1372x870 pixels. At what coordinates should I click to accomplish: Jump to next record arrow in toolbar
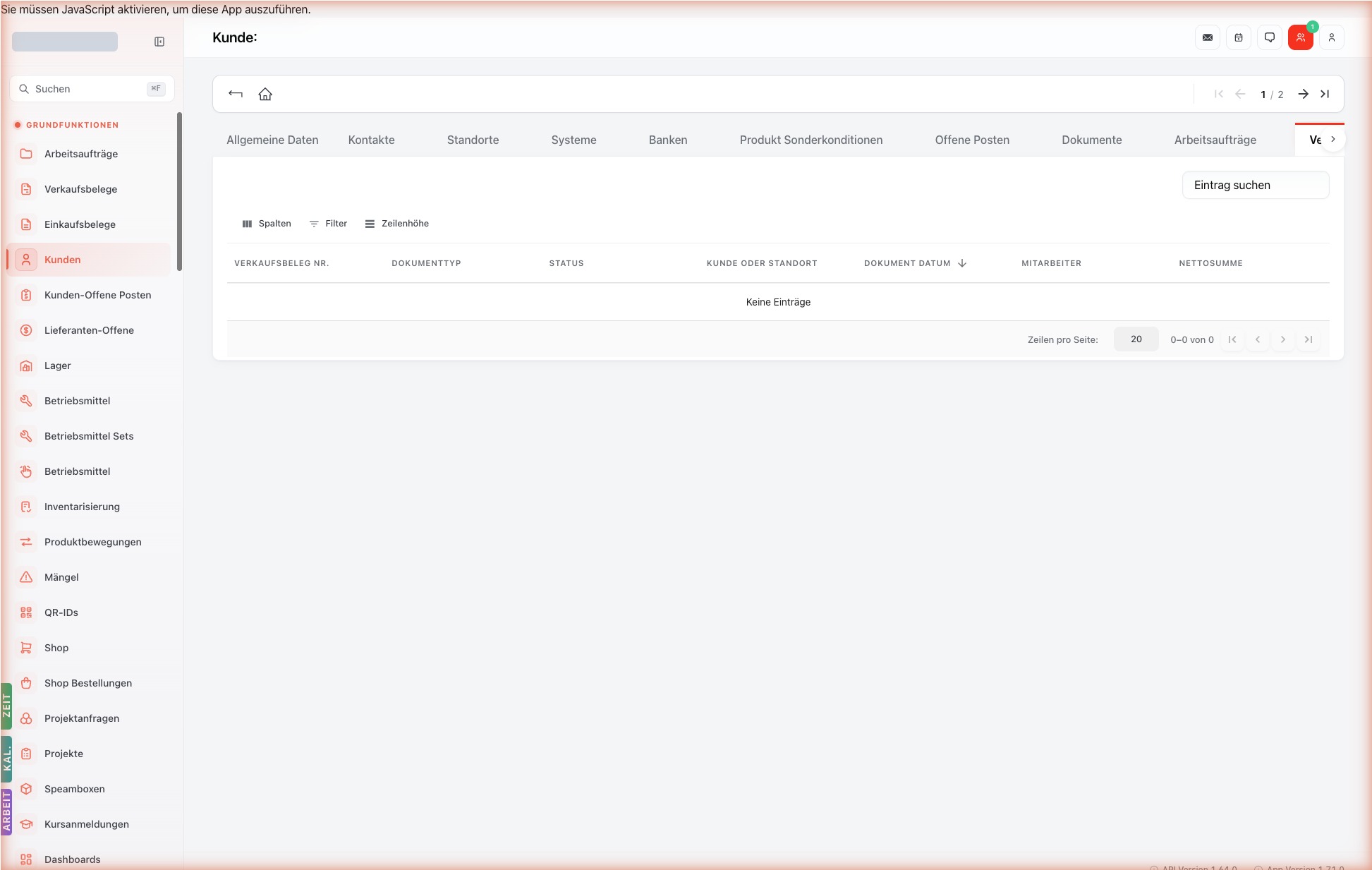click(1304, 94)
